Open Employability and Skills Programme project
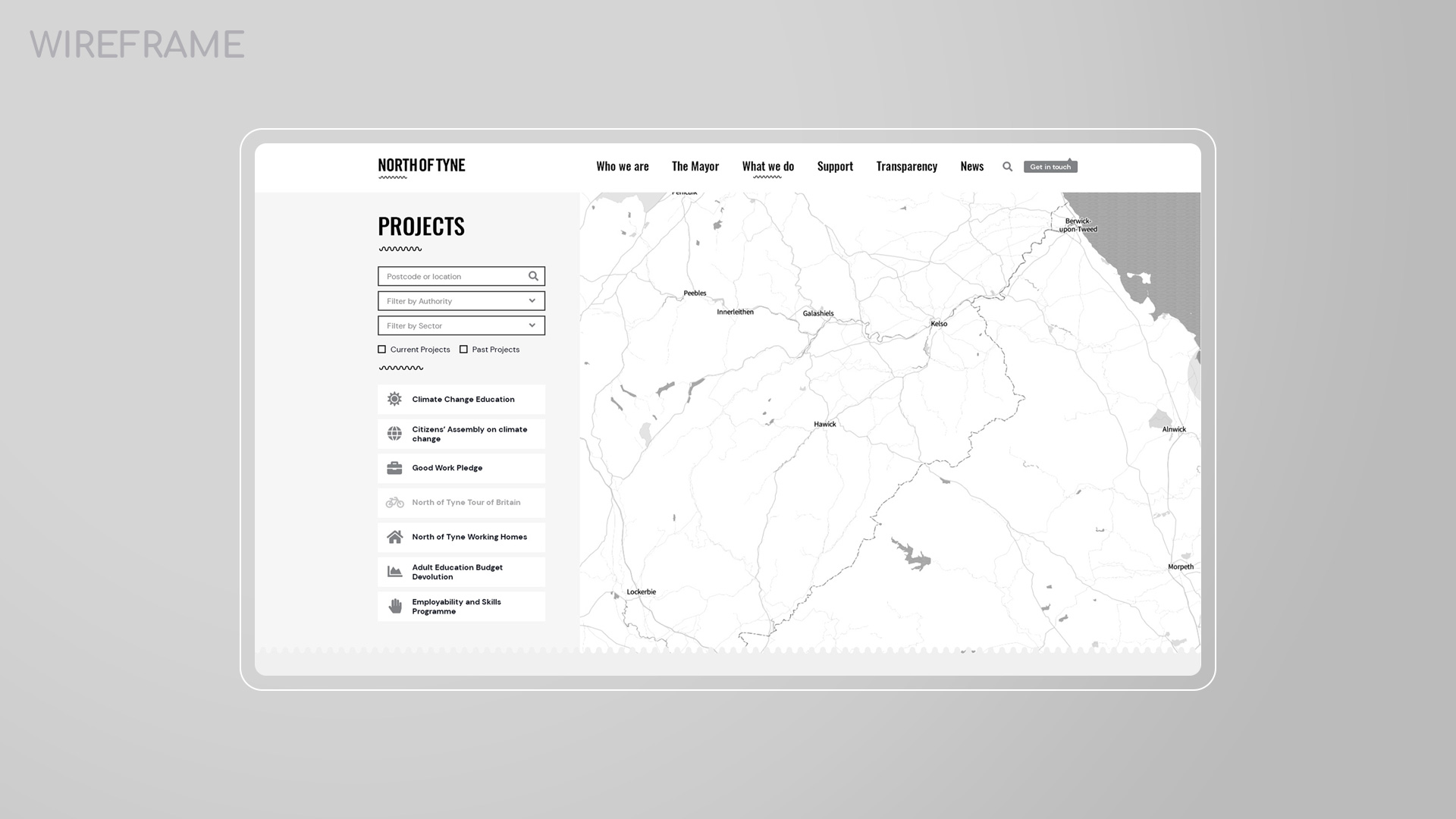This screenshot has width=1456, height=819. 461,606
